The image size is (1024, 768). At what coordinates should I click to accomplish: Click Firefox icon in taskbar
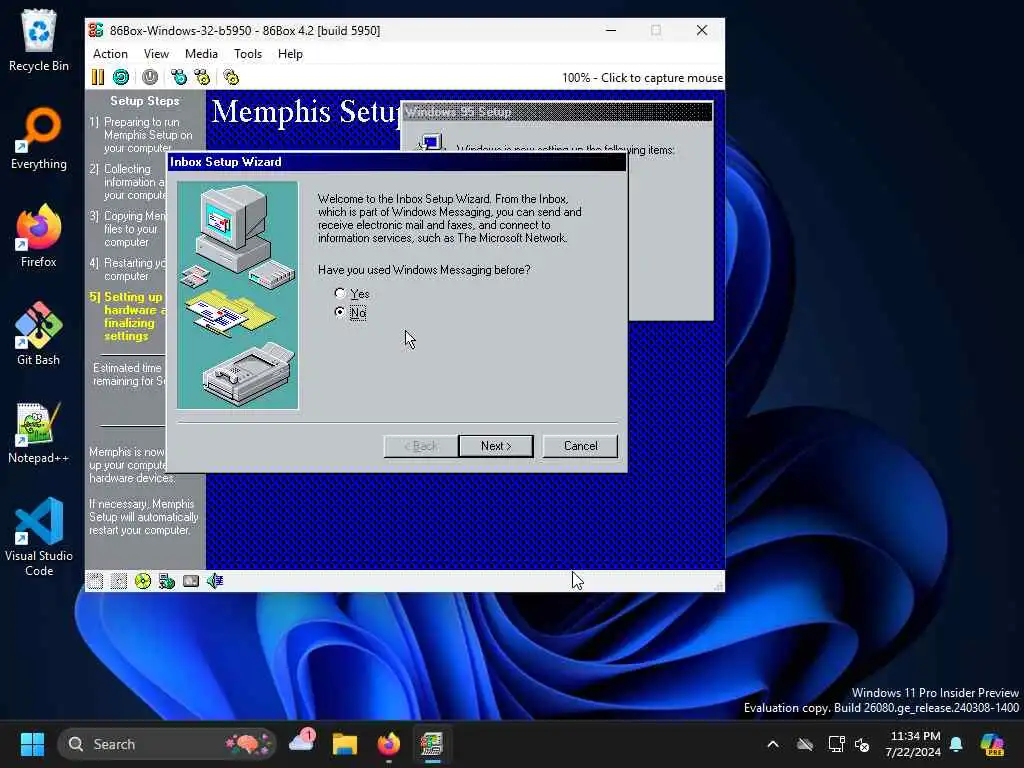click(388, 744)
